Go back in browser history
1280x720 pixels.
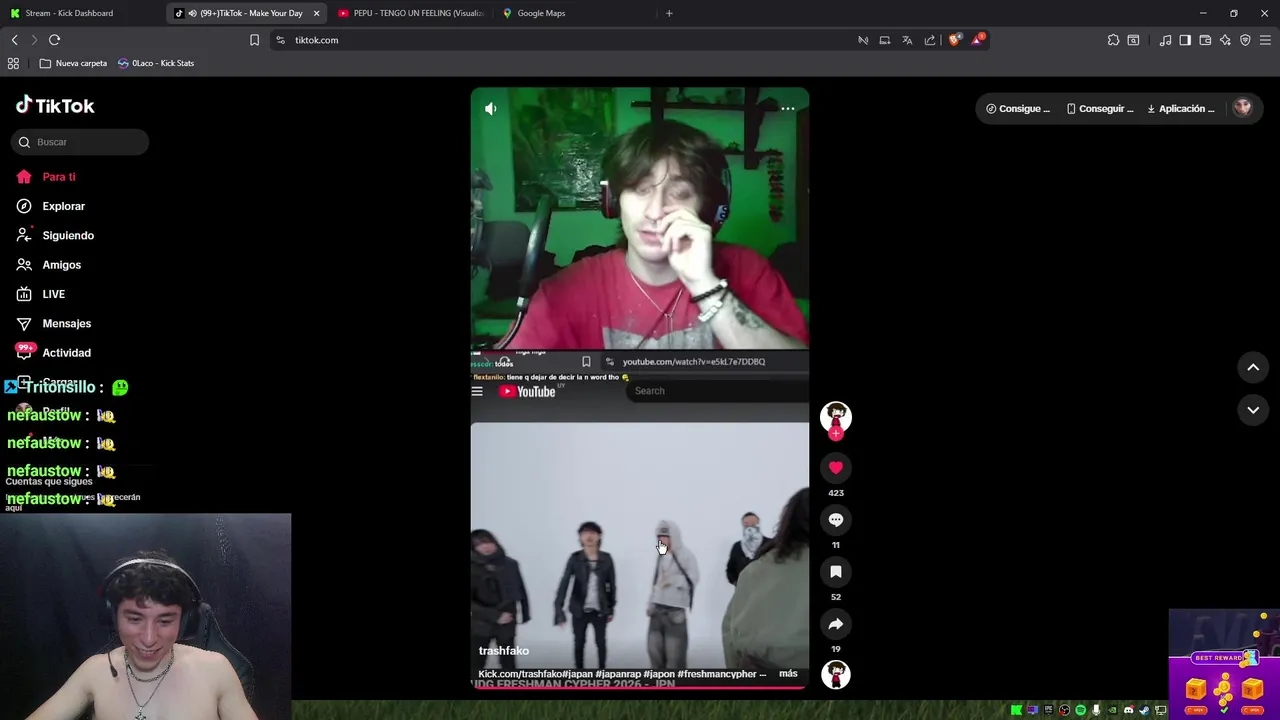14,40
